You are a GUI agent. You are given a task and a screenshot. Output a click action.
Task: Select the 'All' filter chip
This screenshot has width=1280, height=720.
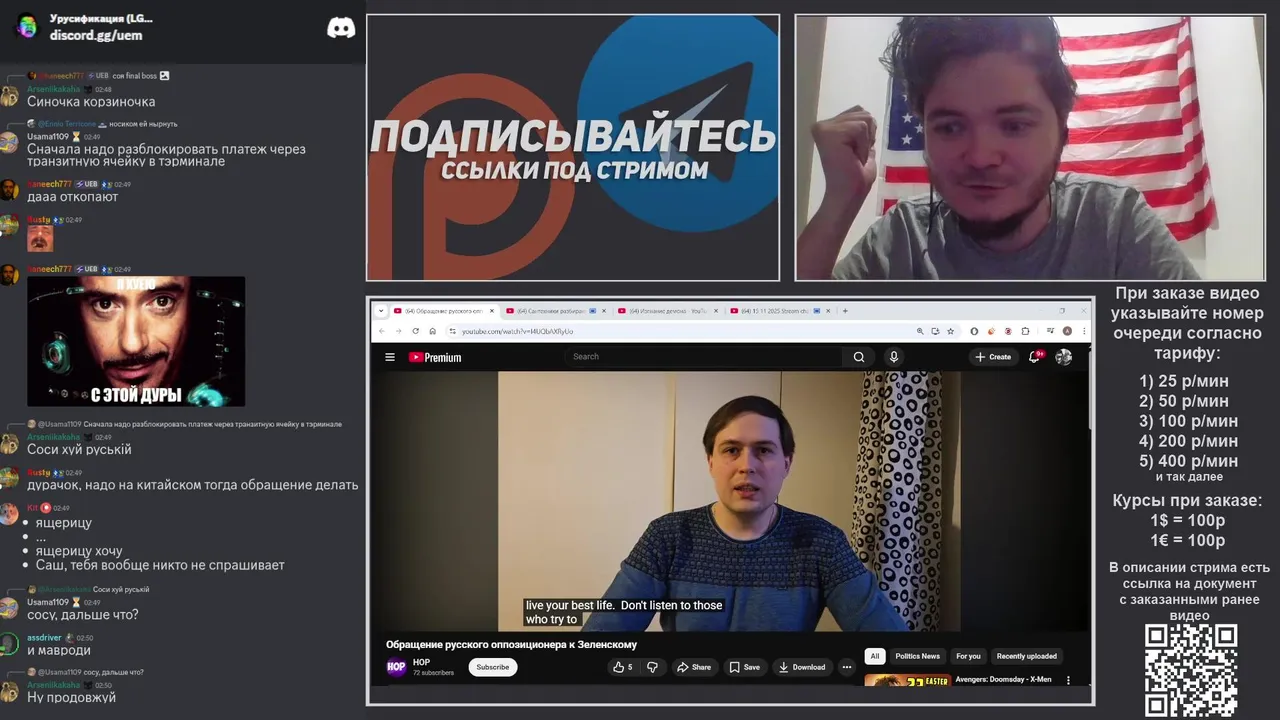tap(875, 656)
